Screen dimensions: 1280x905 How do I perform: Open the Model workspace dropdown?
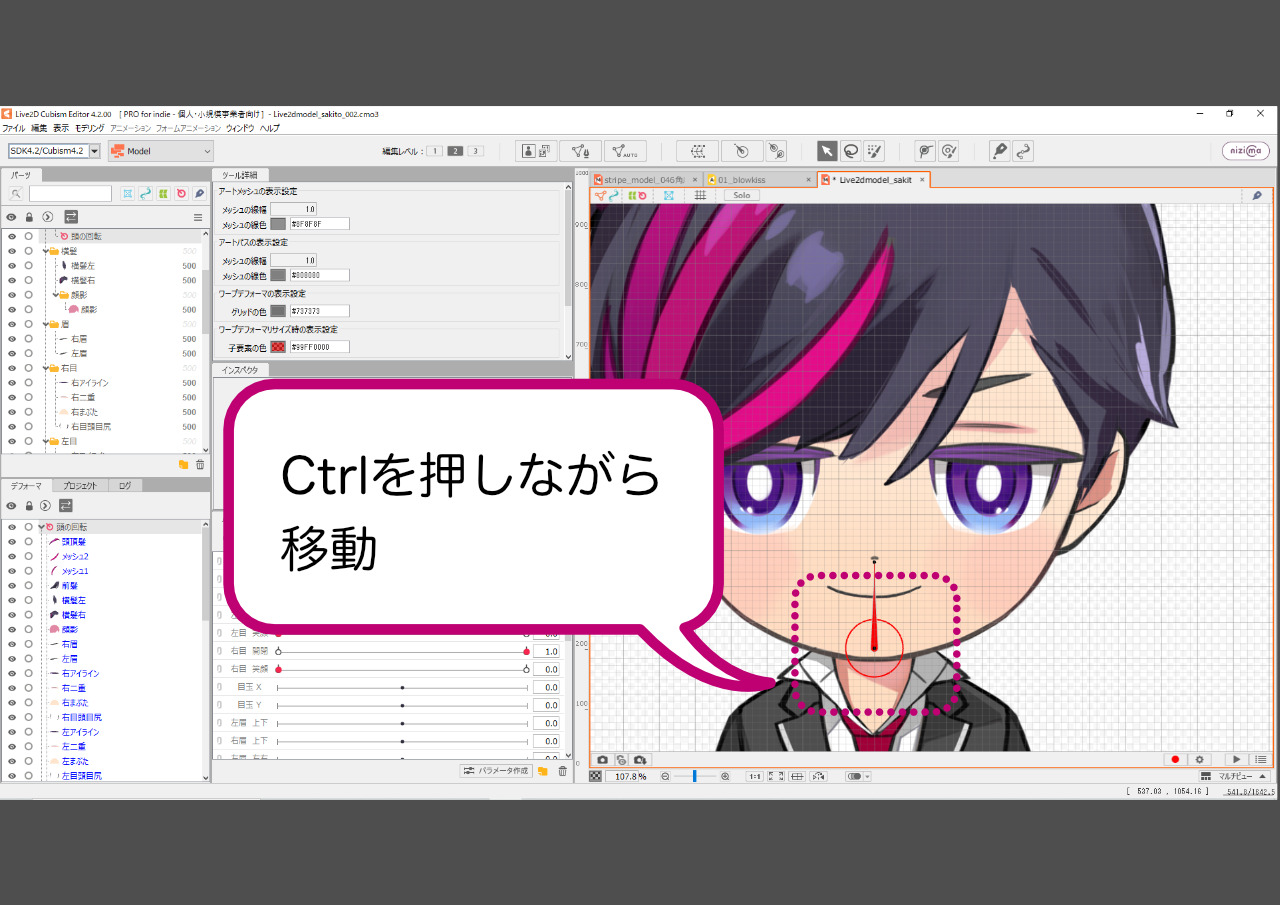click(161, 151)
